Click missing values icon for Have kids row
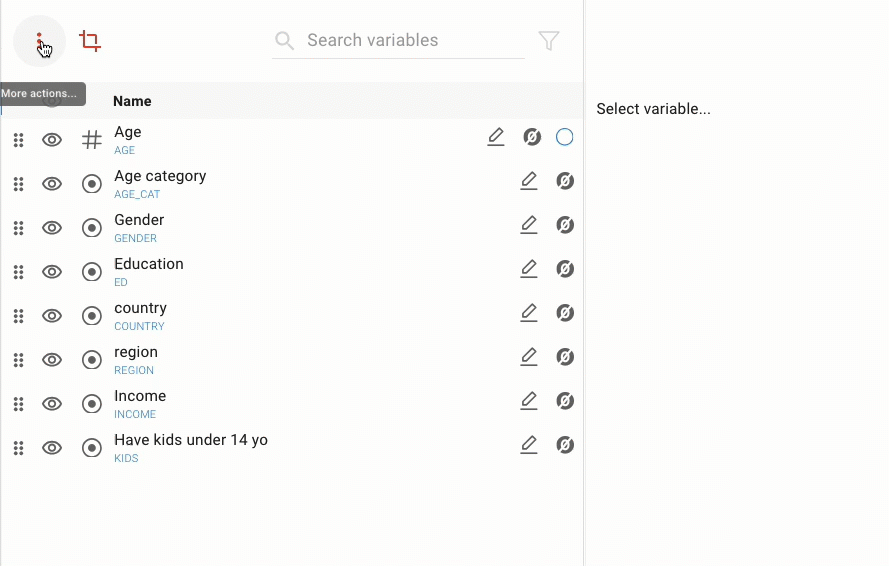 pyautogui.click(x=565, y=445)
